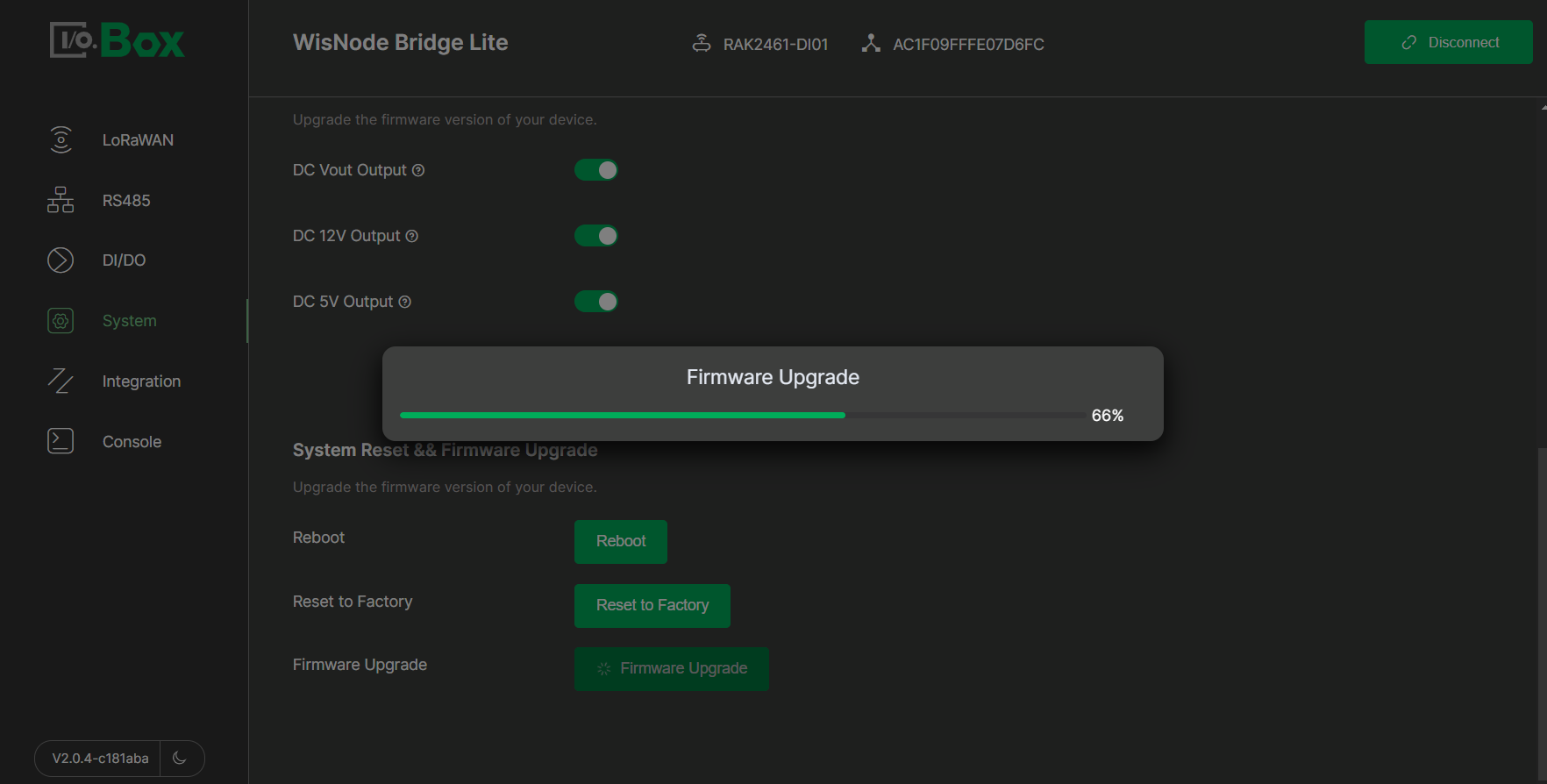The image size is (1547, 784).
Task: Click help icon next to DC 5V Output
Action: click(405, 302)
